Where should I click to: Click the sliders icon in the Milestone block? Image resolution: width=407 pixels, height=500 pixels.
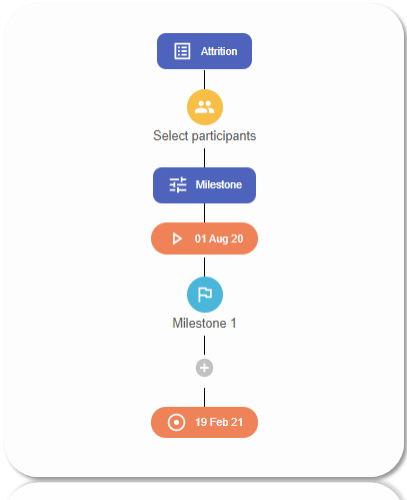(178, 184)
